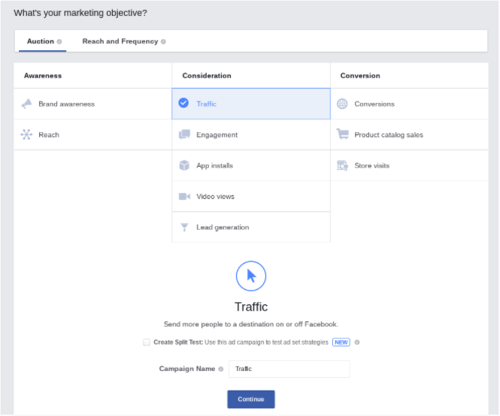500x416 pixels.
Task: Select the Lead generation objective
Action: 251,227
